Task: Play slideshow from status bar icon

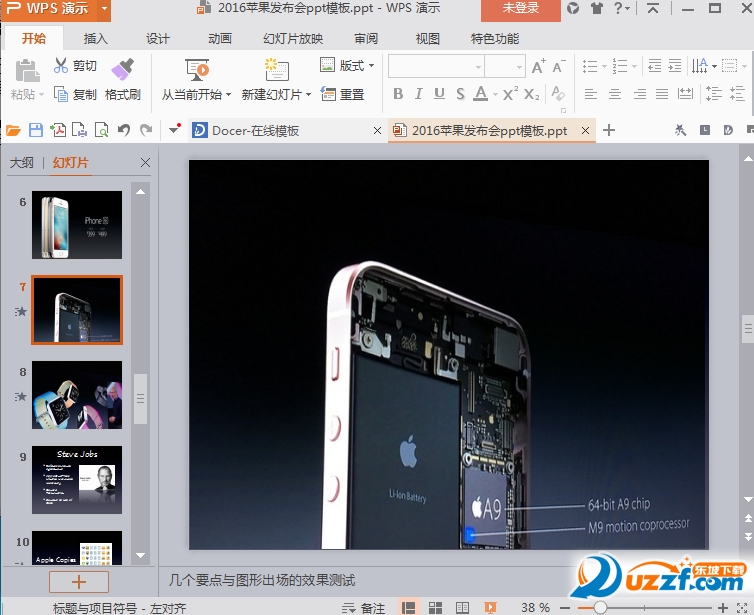Action: [x=490, y=607]
